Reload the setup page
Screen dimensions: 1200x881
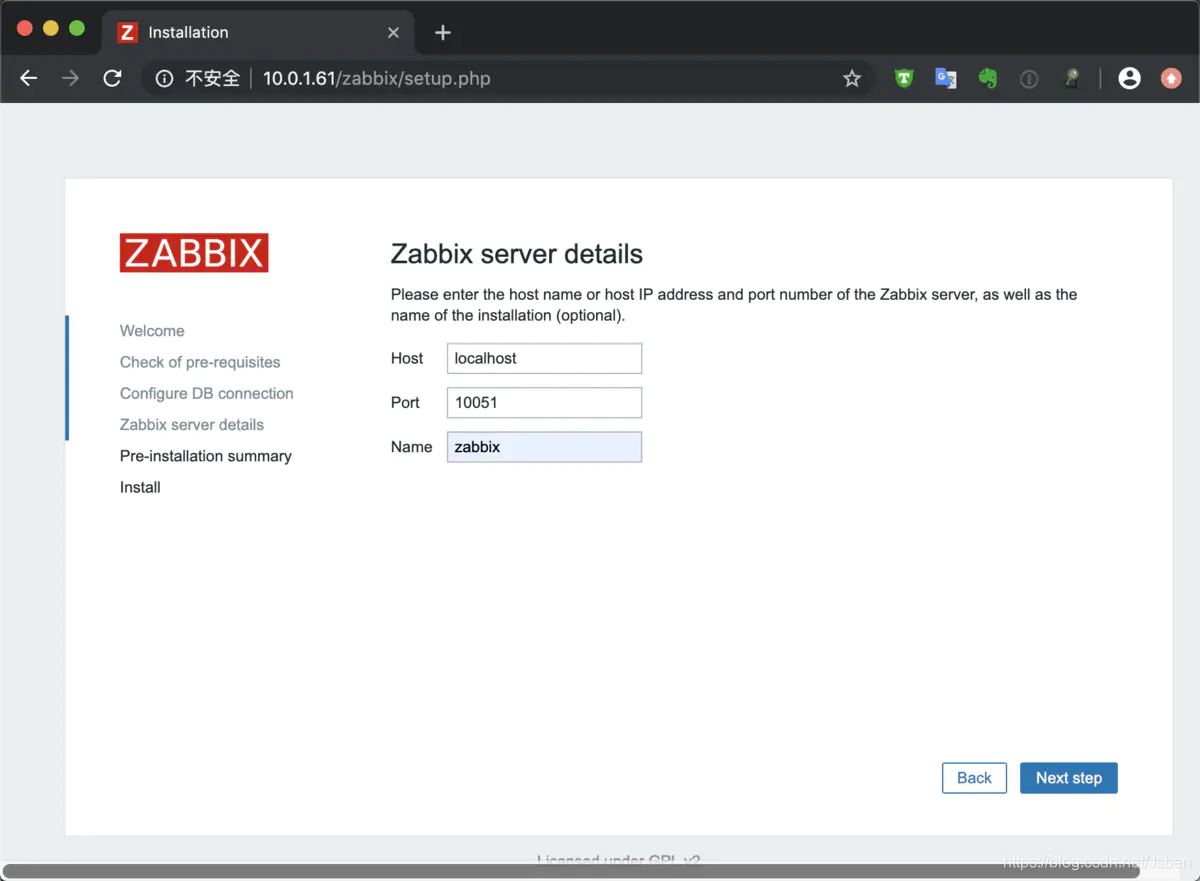tap(112, 78)
